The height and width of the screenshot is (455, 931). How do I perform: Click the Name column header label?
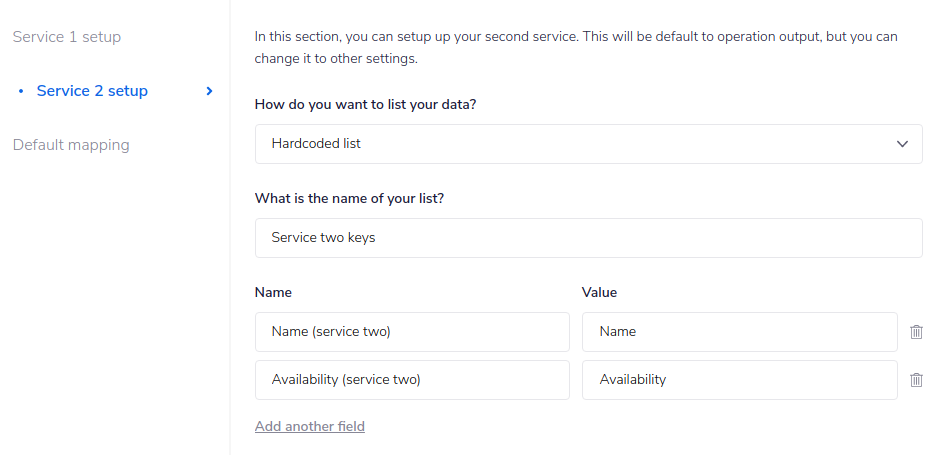click(x=273, y=293)
